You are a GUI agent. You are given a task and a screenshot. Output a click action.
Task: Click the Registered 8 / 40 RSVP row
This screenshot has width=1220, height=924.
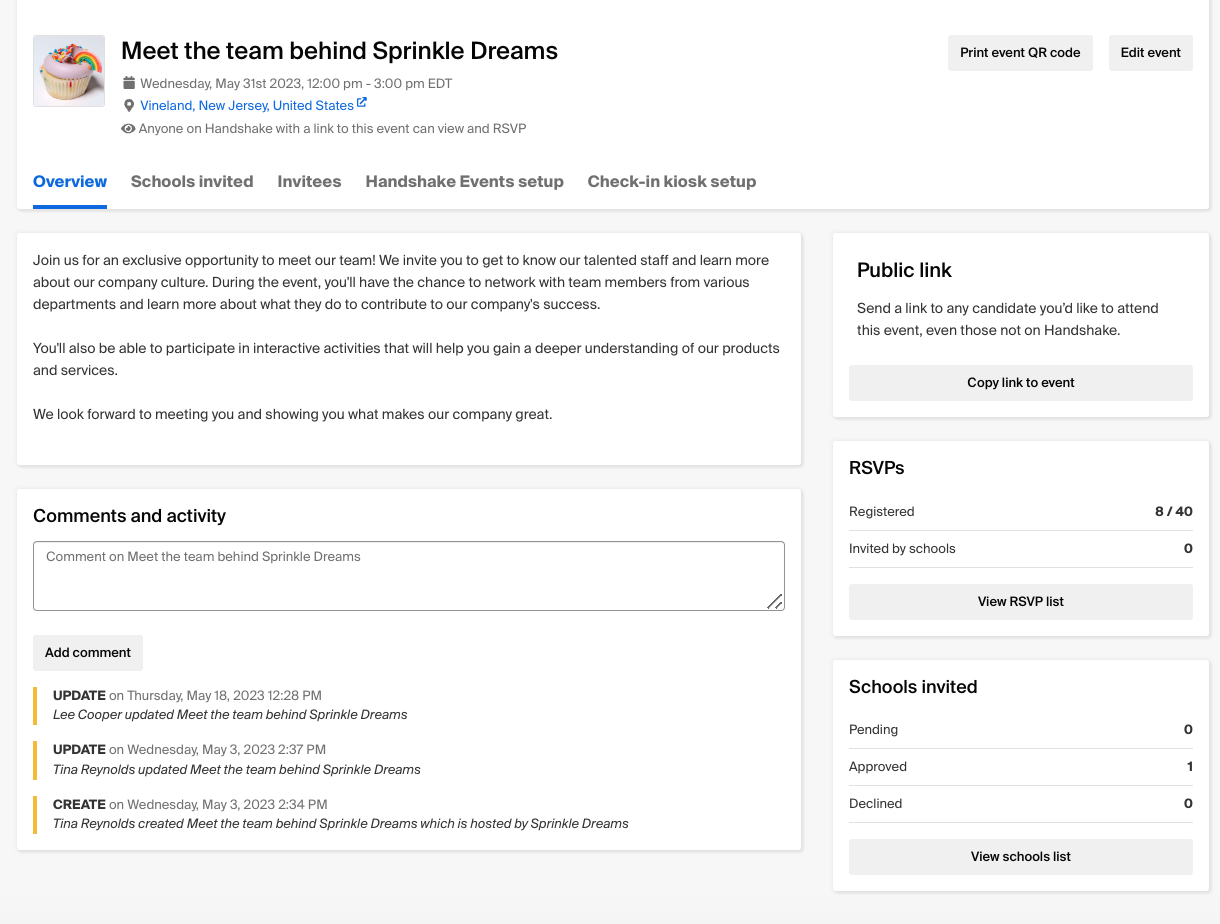click(1020, 511)
